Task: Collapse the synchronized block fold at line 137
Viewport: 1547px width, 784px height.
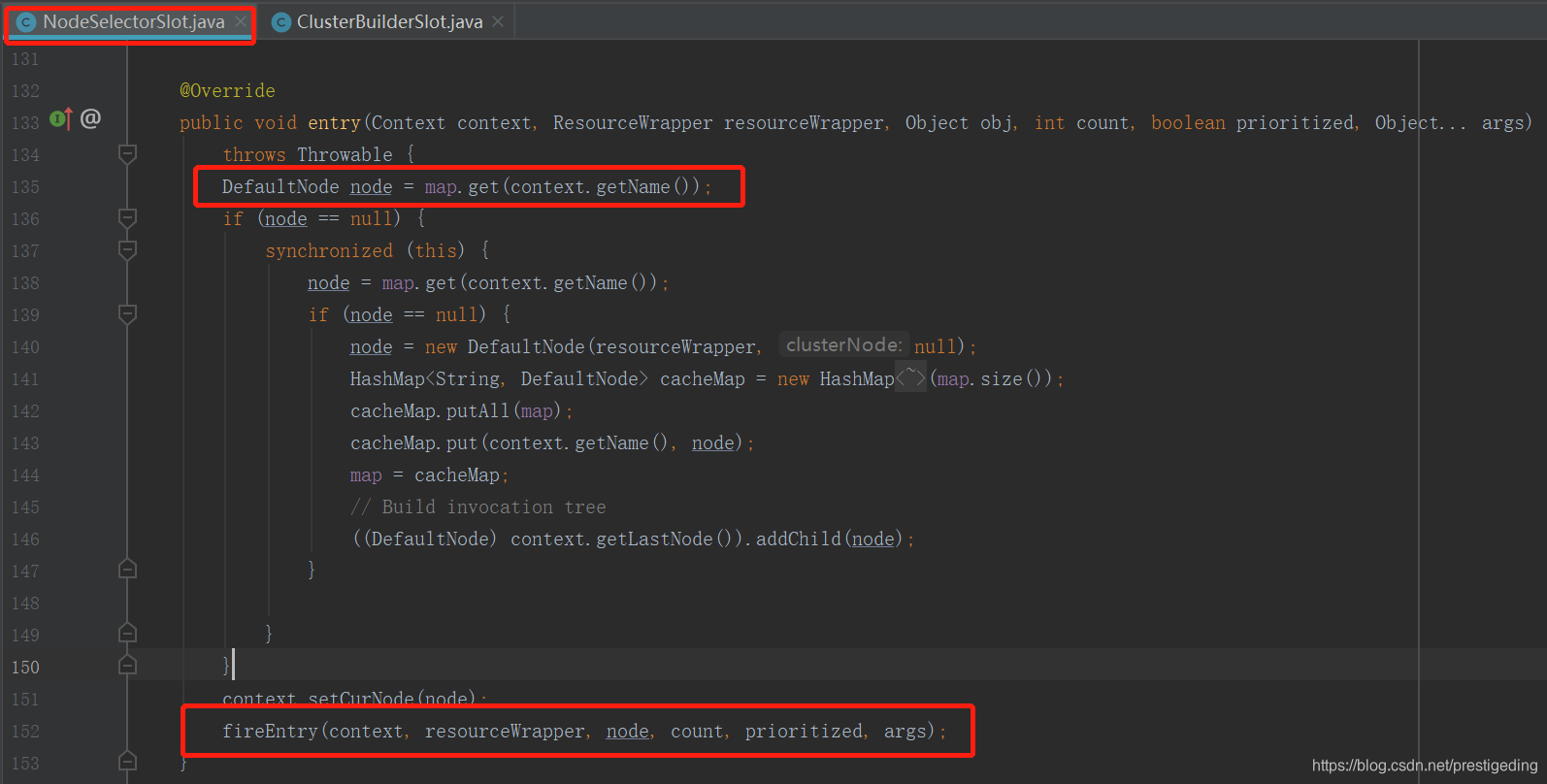Action: pyautogui.click(x=127, y=249)
